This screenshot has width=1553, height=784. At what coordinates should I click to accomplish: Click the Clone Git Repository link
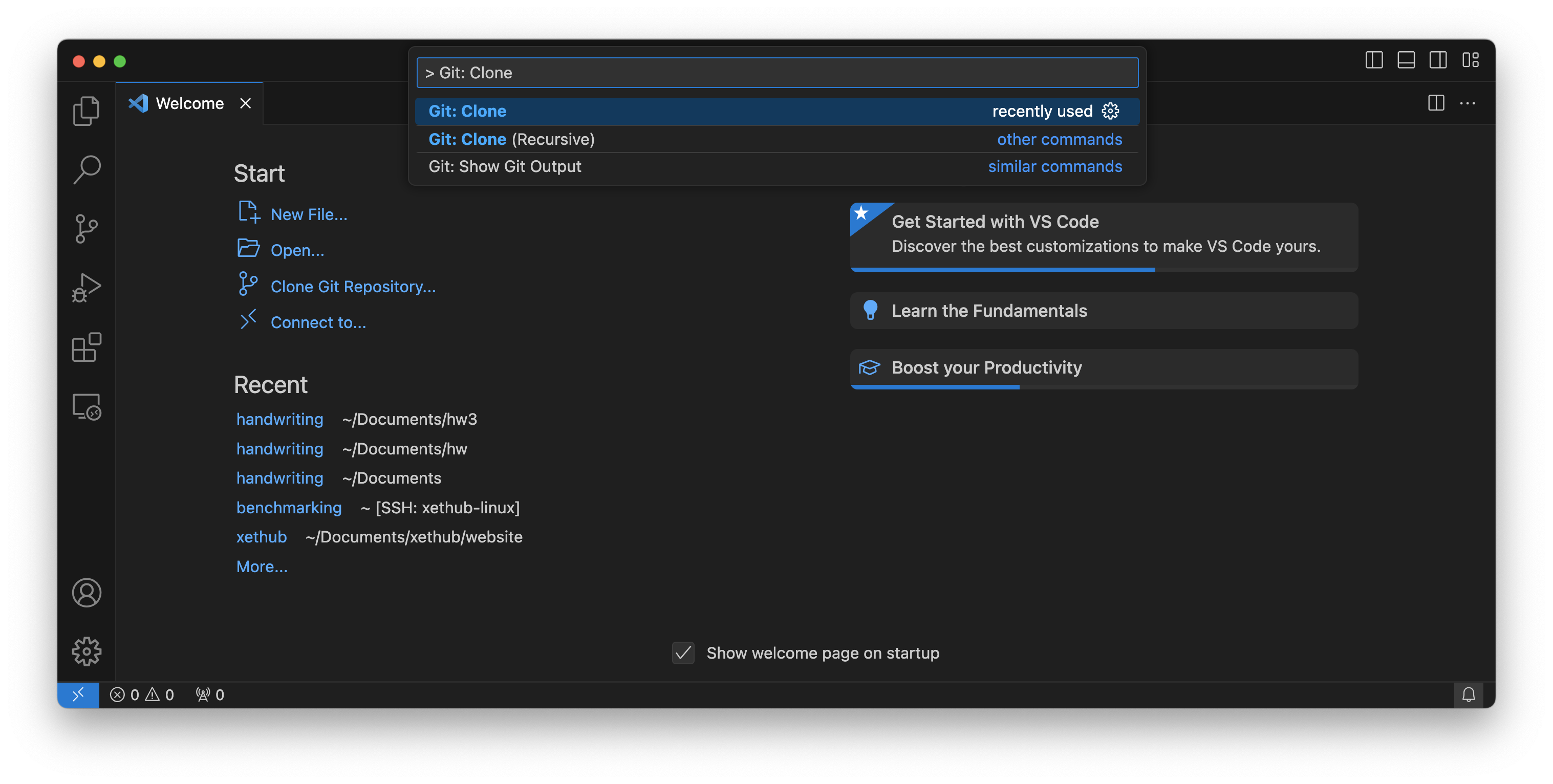pyautogui.click(x=353, y=287)
